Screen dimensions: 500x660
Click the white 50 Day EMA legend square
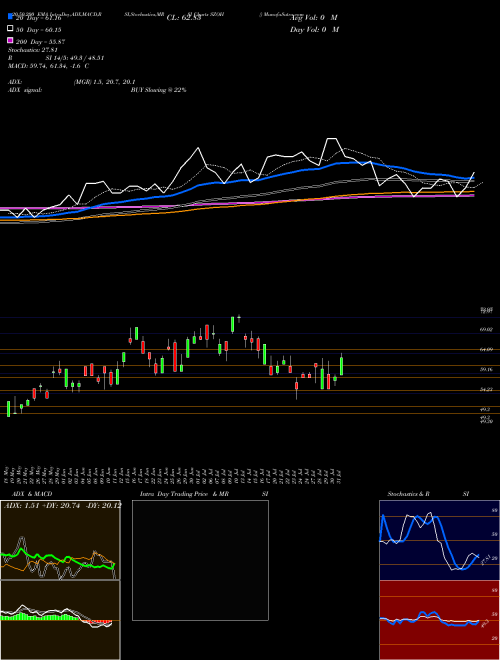click(11, 28)
